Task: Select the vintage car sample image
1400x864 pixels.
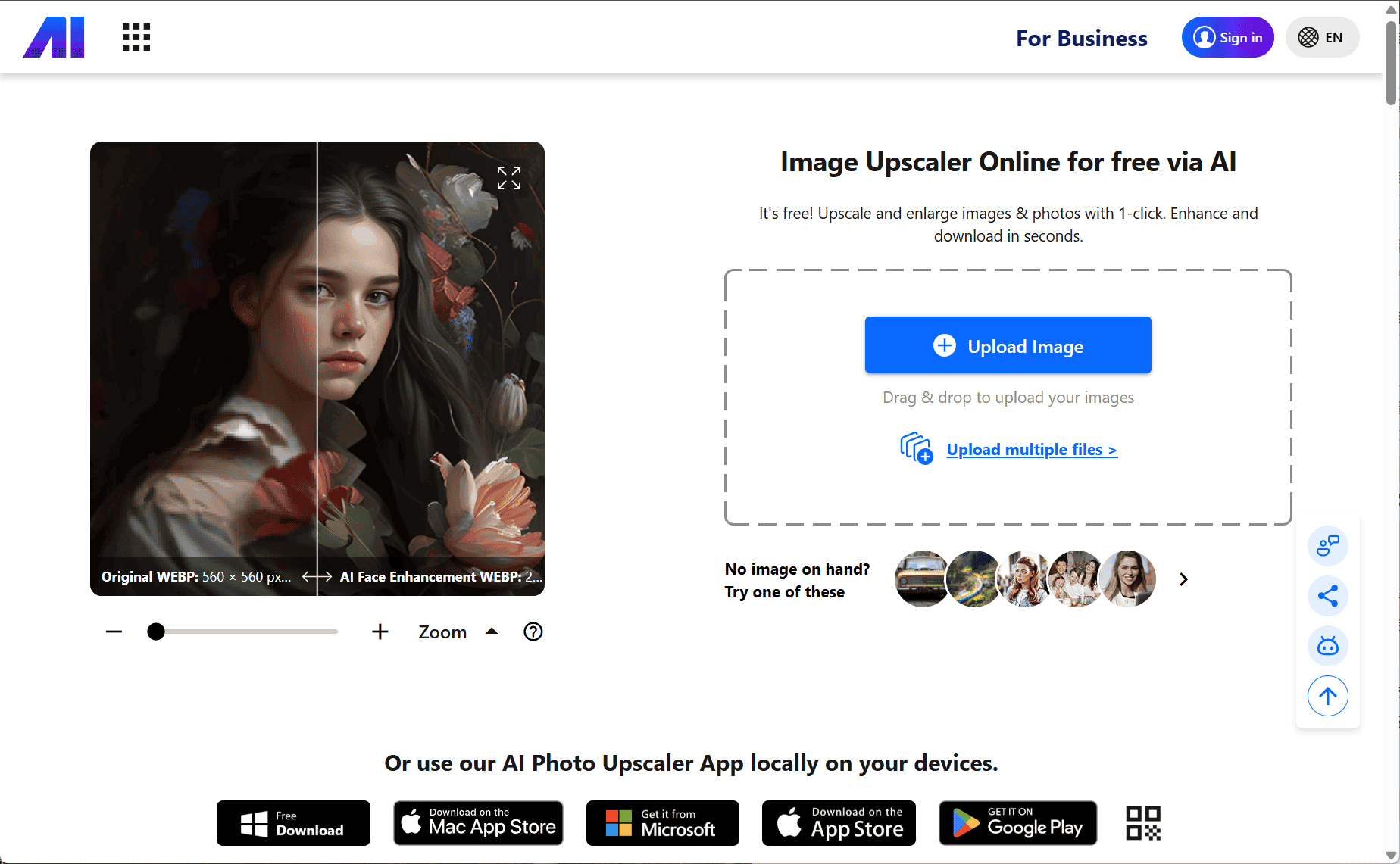Action: pos(921,579)
